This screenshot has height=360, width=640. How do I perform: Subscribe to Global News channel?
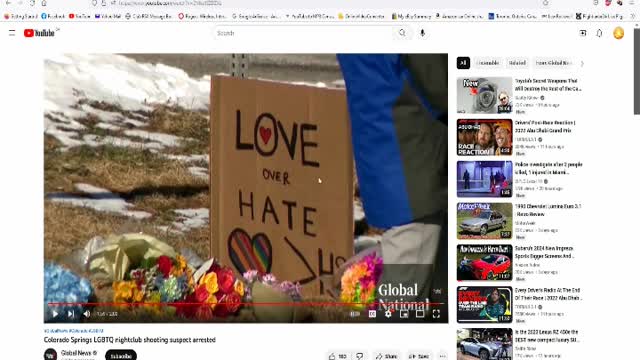121,356
